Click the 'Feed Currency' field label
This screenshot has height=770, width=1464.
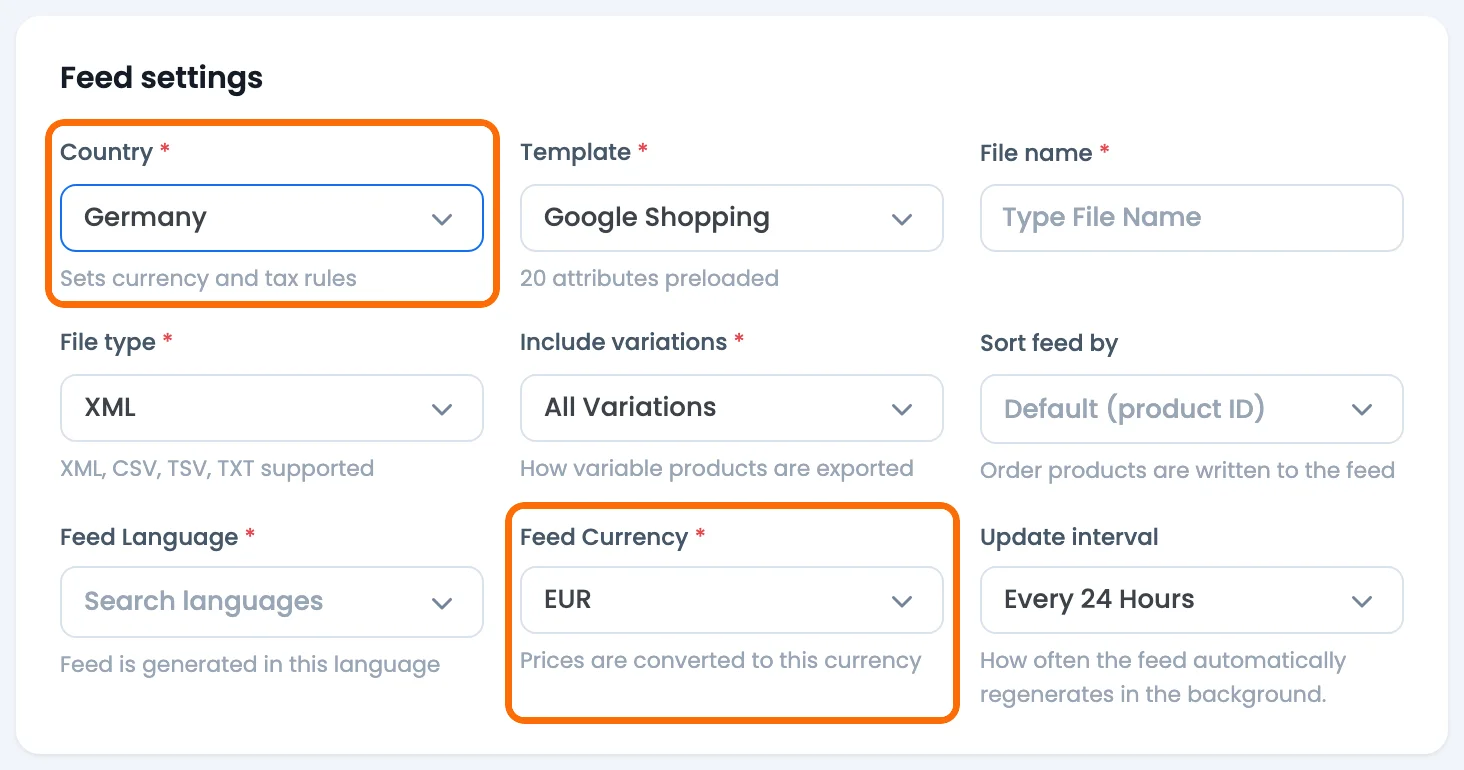point(604,537)
